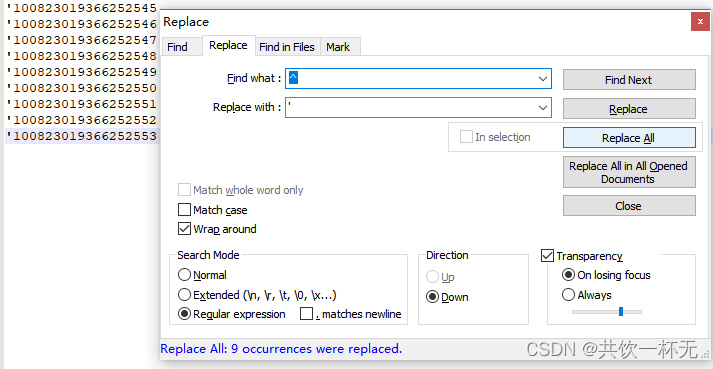Click the Find what input field
This screenshot has height=369, width=713.
pos(418,79)
